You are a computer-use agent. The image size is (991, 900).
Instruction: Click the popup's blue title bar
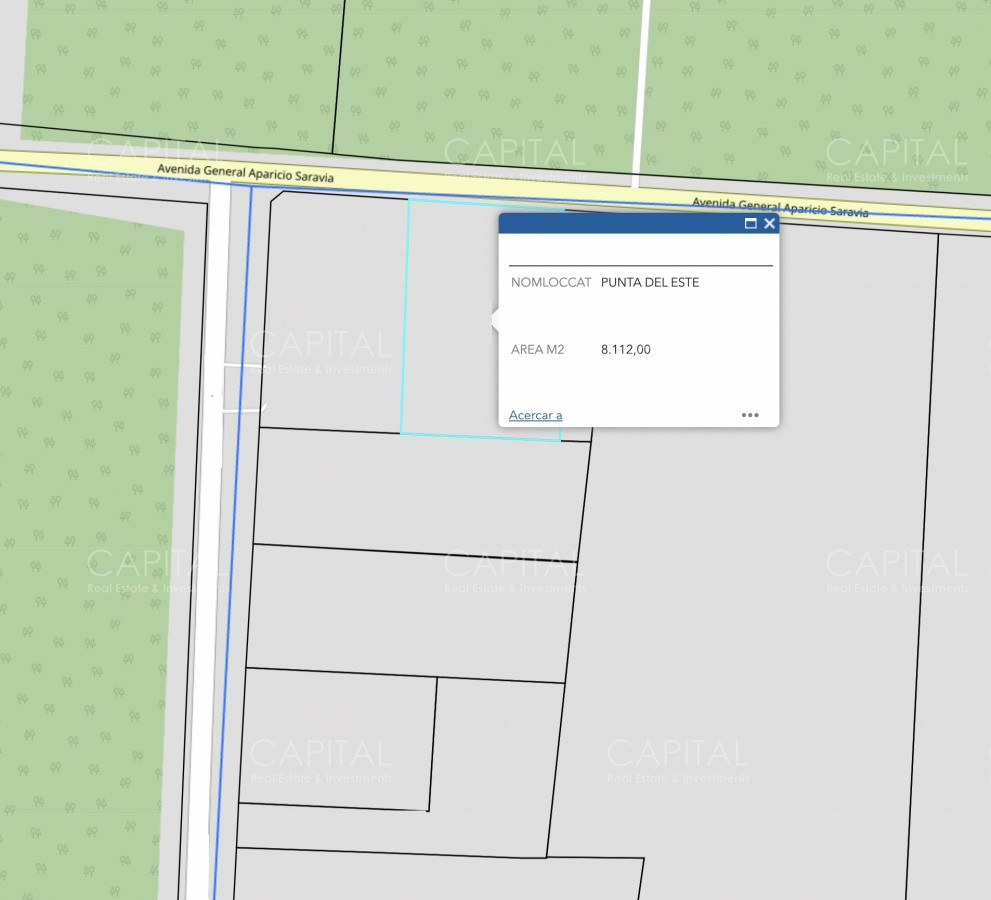coord(620,224)
